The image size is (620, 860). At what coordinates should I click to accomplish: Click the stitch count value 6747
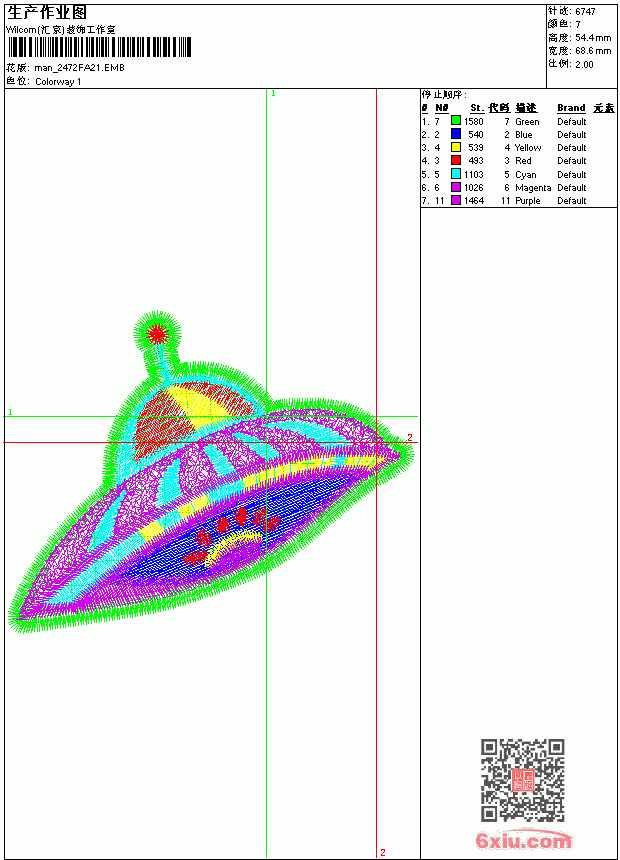[x=585, y=11]
